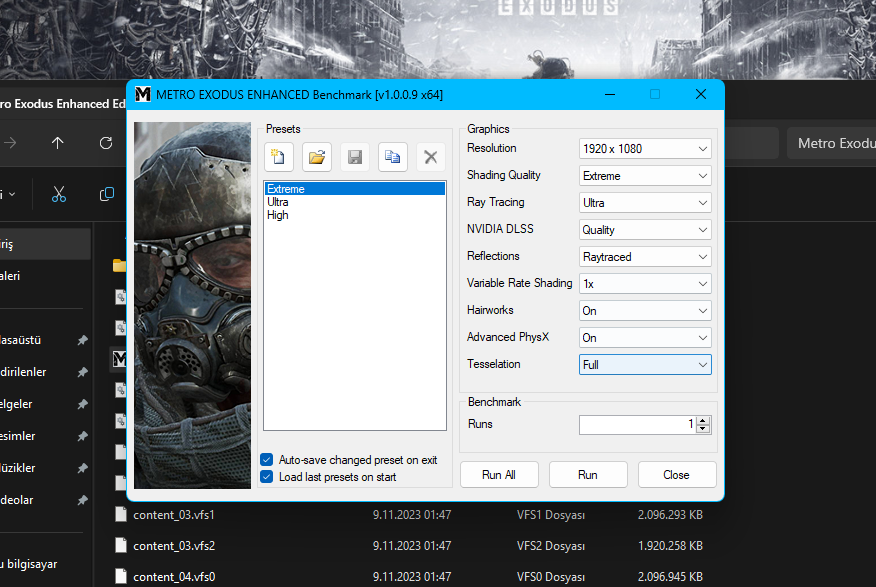This screenshot has width=876, height=587.
Task: Select content_03.vfs1 file in Explorer
Action: 174,515
